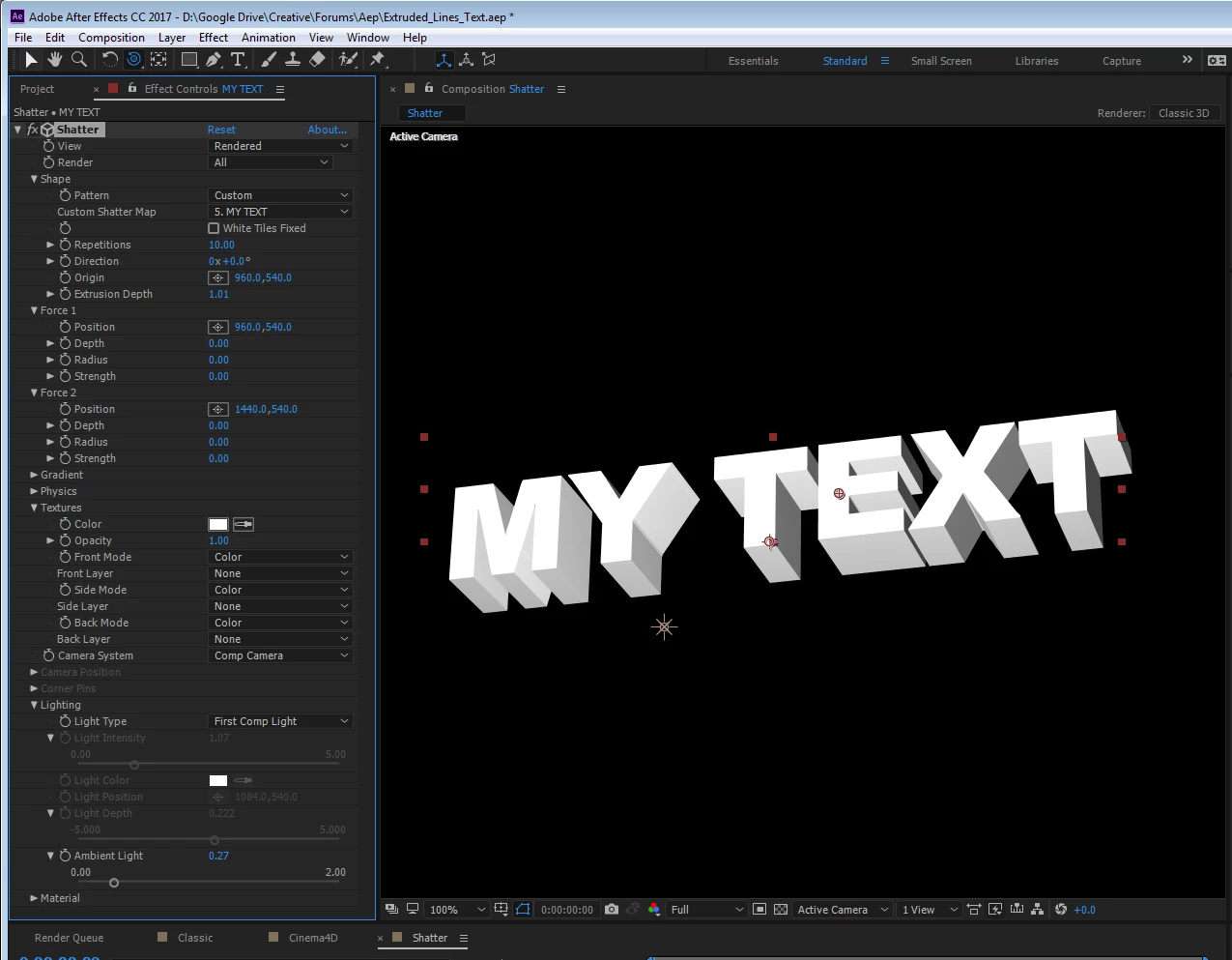Screen dimensions: 1232x960
Task: Open the Animation menu
Action: click(269, 38)
